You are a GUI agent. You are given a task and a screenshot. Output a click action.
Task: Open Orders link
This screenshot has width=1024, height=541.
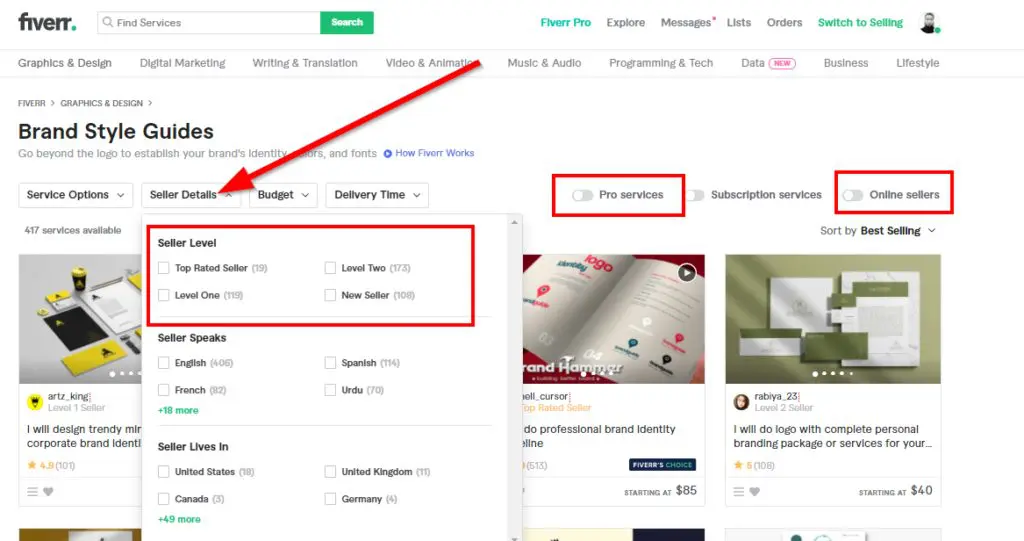pos(784,22)
